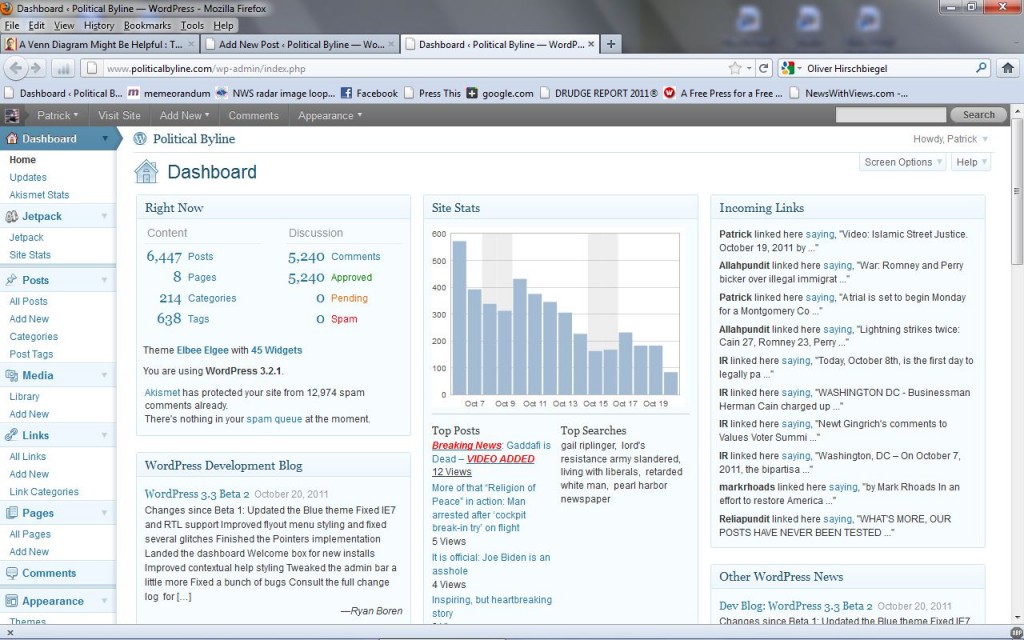Click the Dashboard house icon in sidebar

[x=12, y=138]
